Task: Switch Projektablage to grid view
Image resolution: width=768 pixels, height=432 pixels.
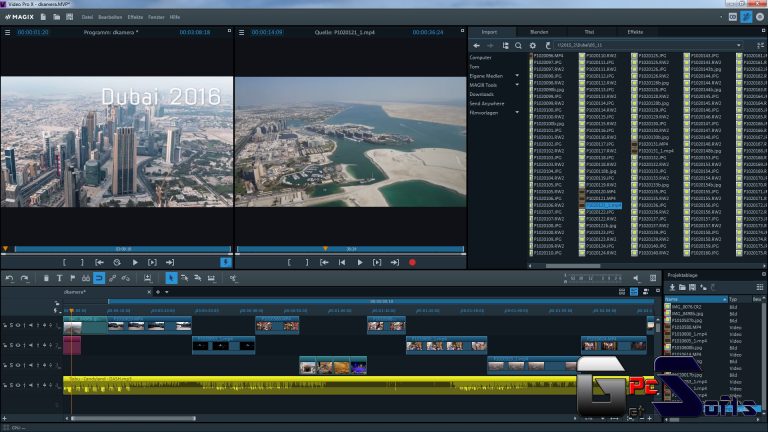Action: pos(760,287)
